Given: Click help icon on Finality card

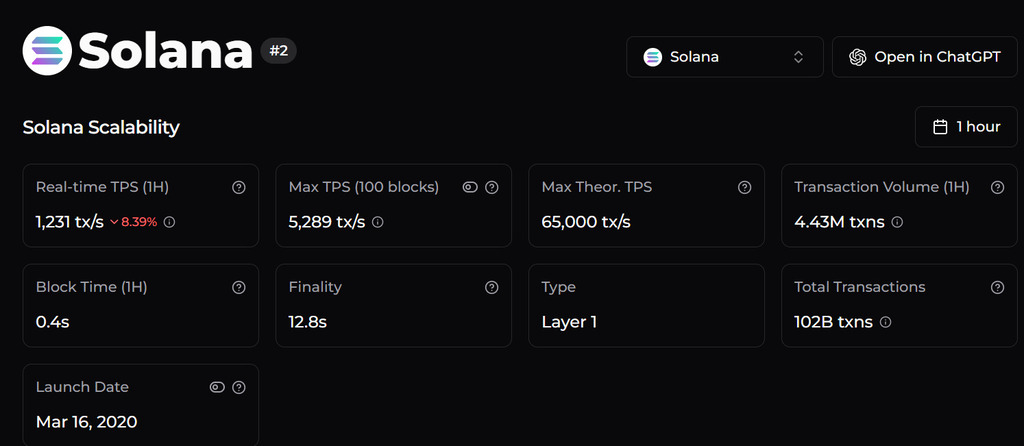Looking at the screenshot, I should click(491, 287).
